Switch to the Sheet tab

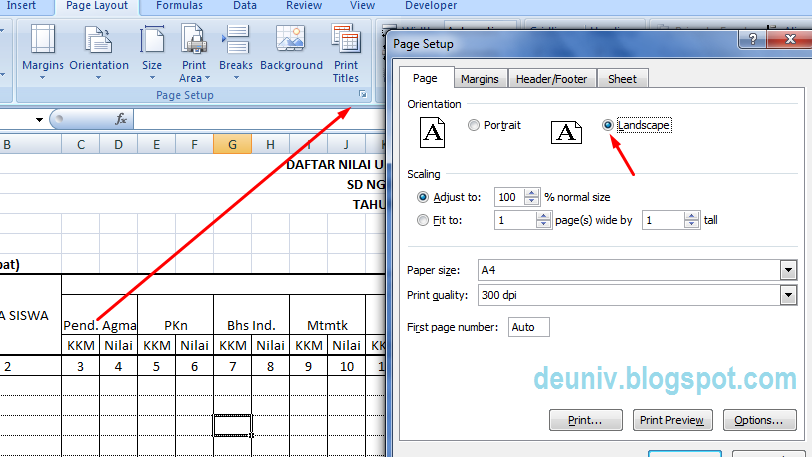click(622, 79)
